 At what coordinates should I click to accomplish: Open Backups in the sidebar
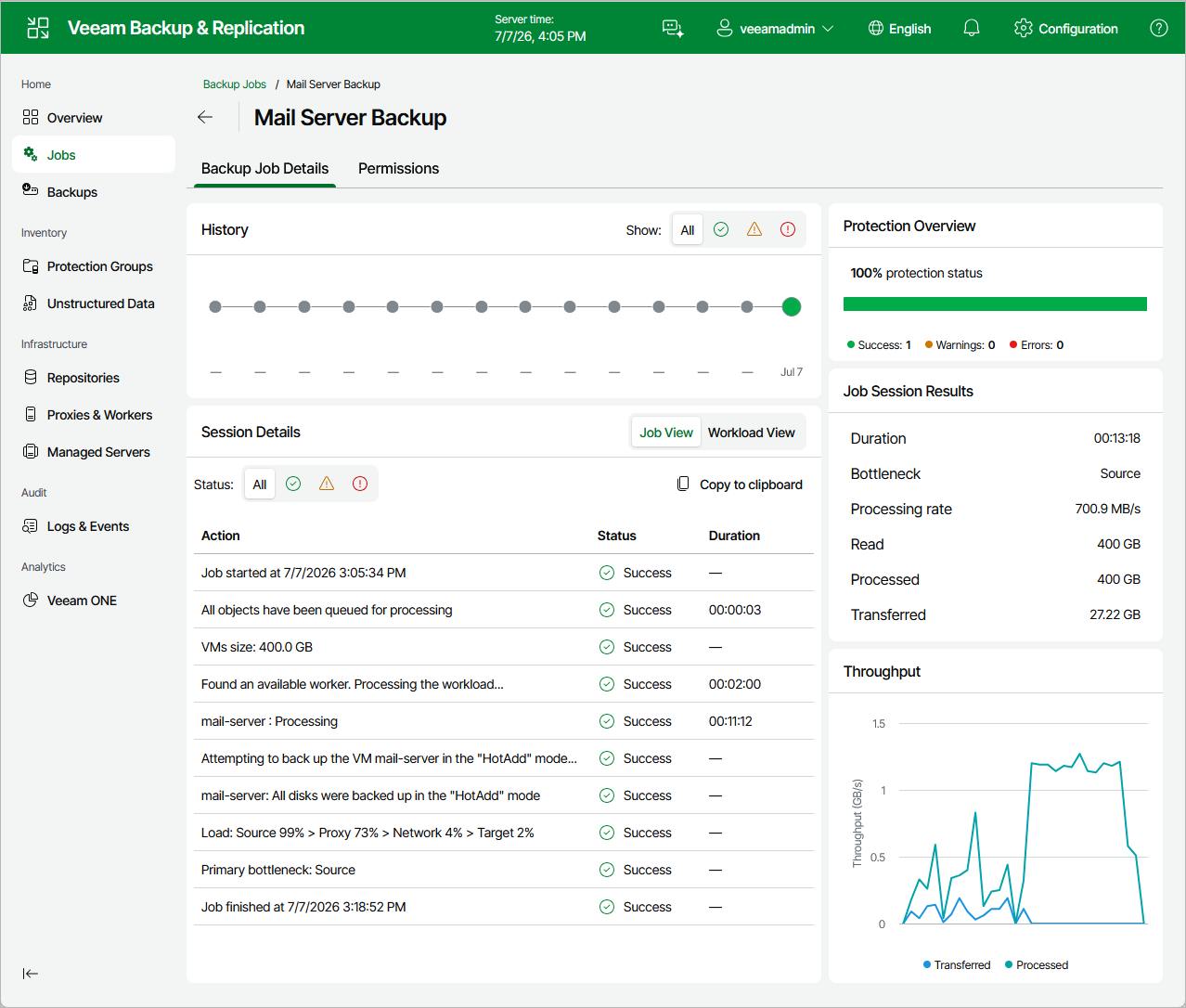(x=94, y=192)
